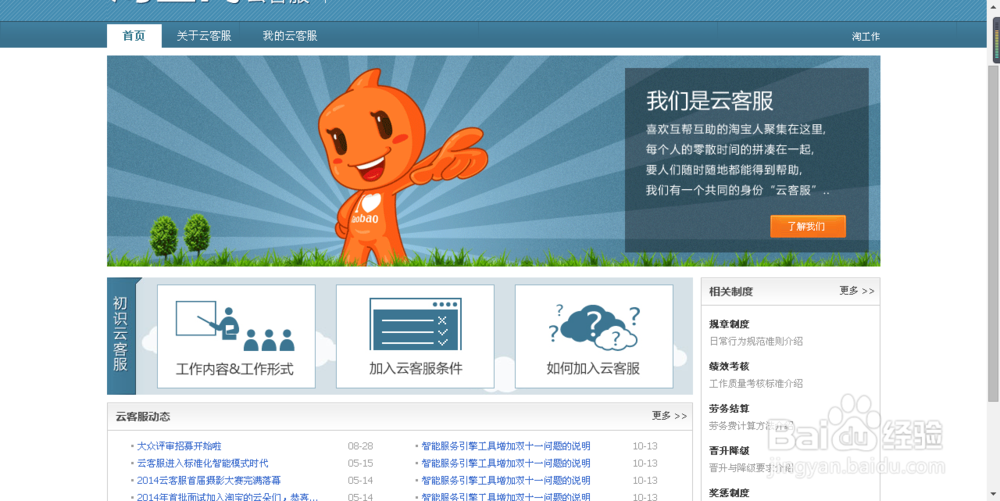Select 工作质量考核标准介绍 description

(756, 383)
